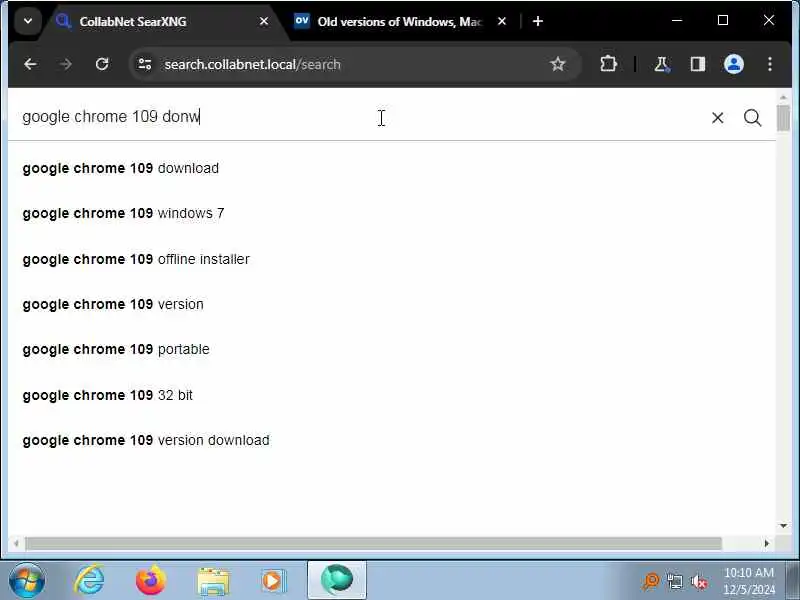Open Chrome Labs flask icon

[x=662, y=64]
